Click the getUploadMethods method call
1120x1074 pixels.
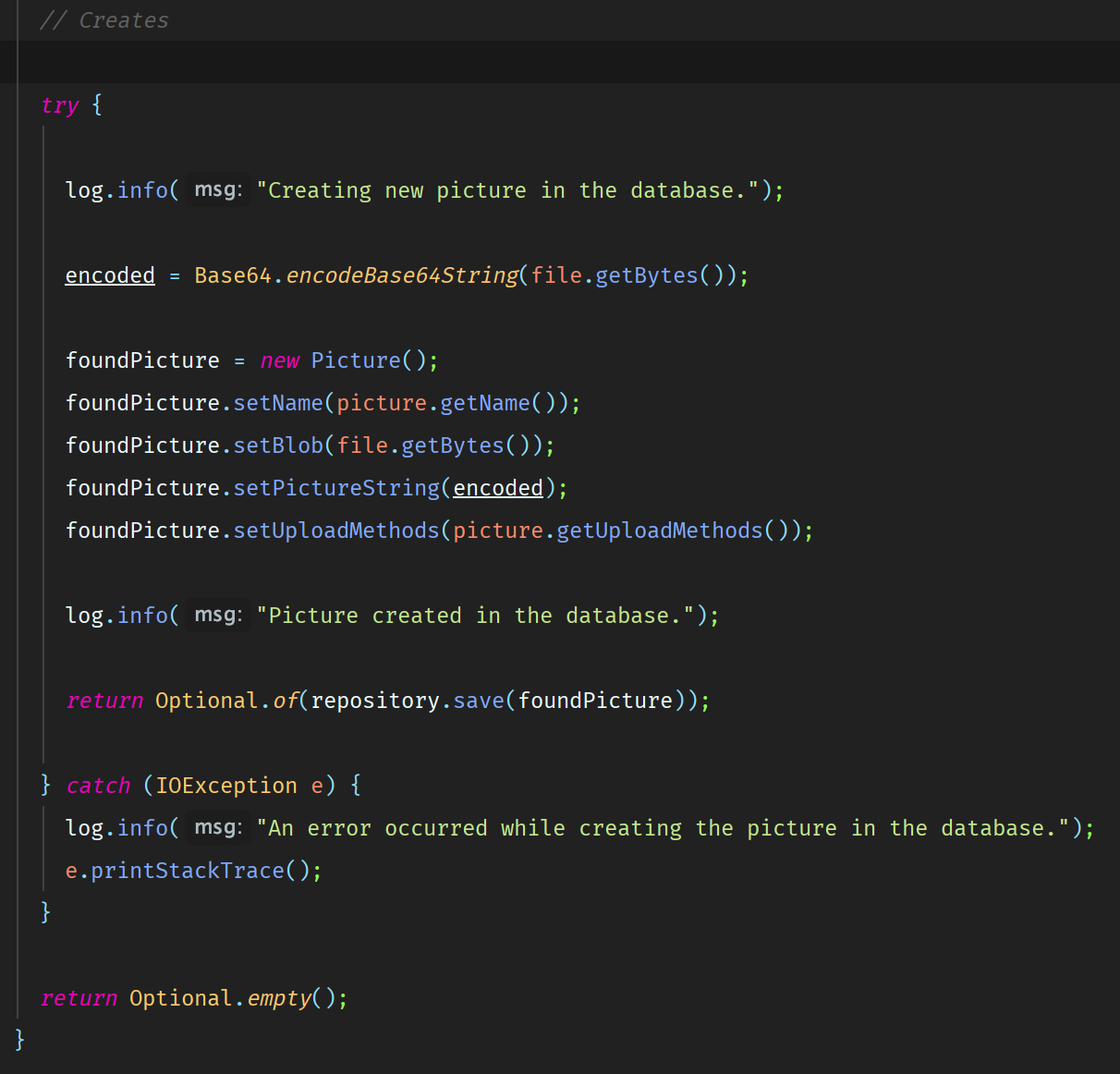coord(659,531)
